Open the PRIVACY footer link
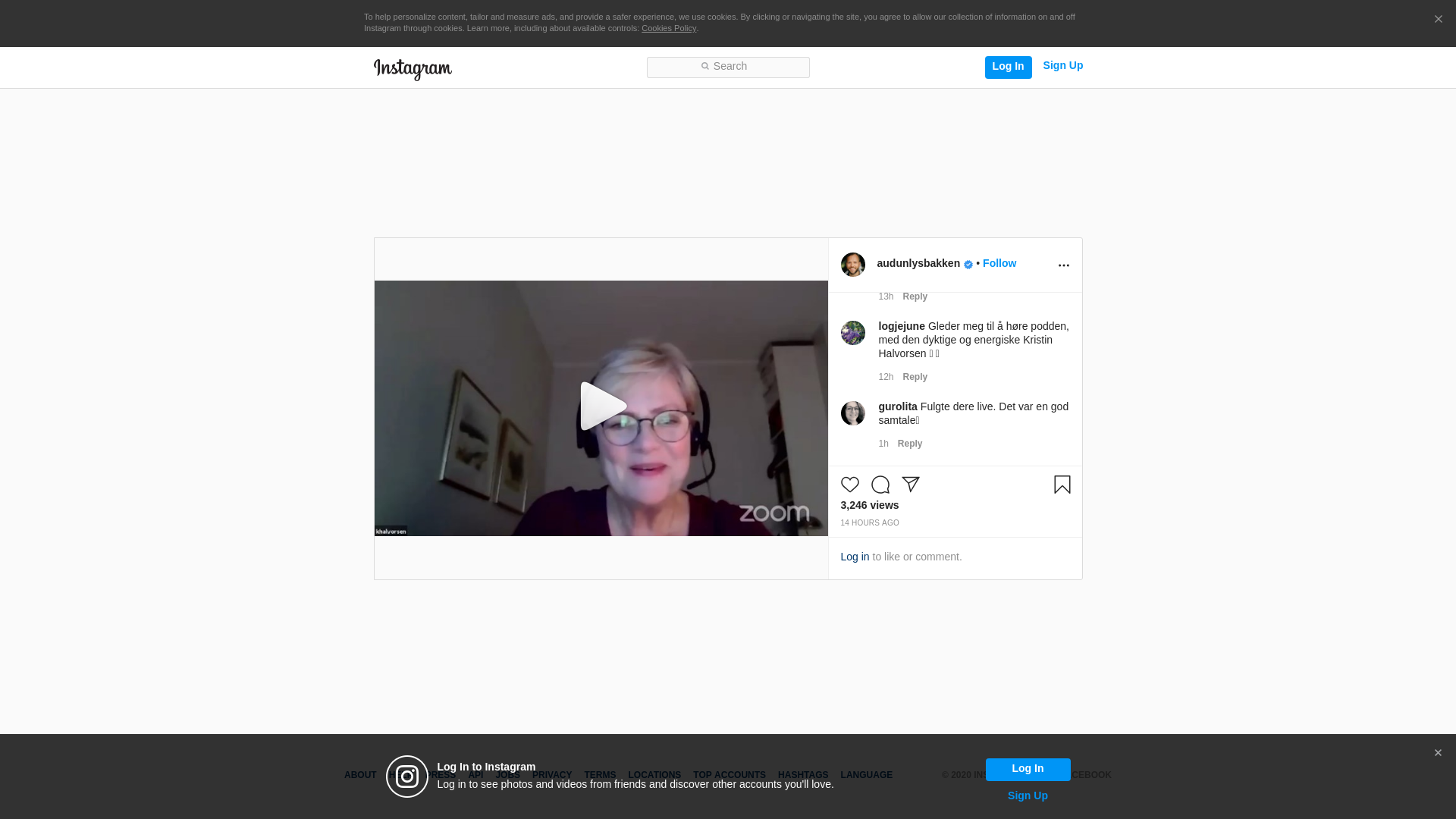 point(552,775)
